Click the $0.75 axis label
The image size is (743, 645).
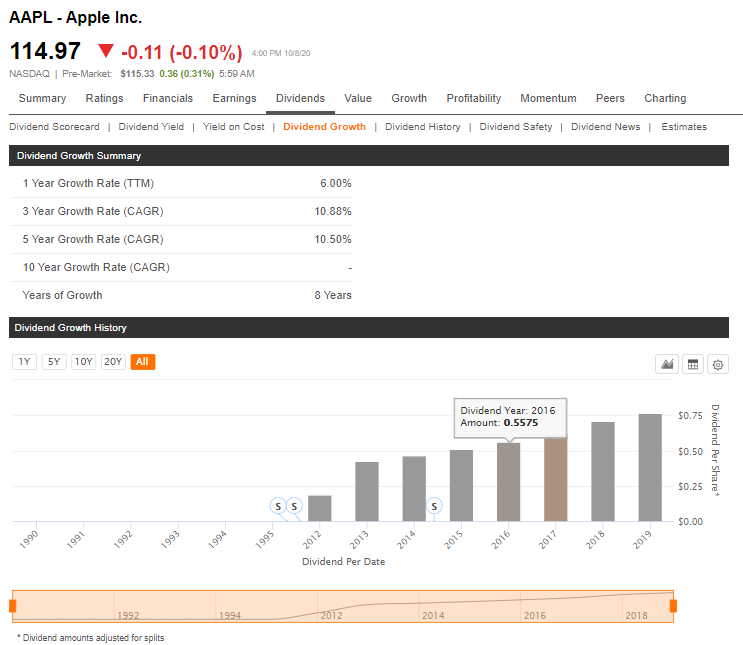[690, 416]
